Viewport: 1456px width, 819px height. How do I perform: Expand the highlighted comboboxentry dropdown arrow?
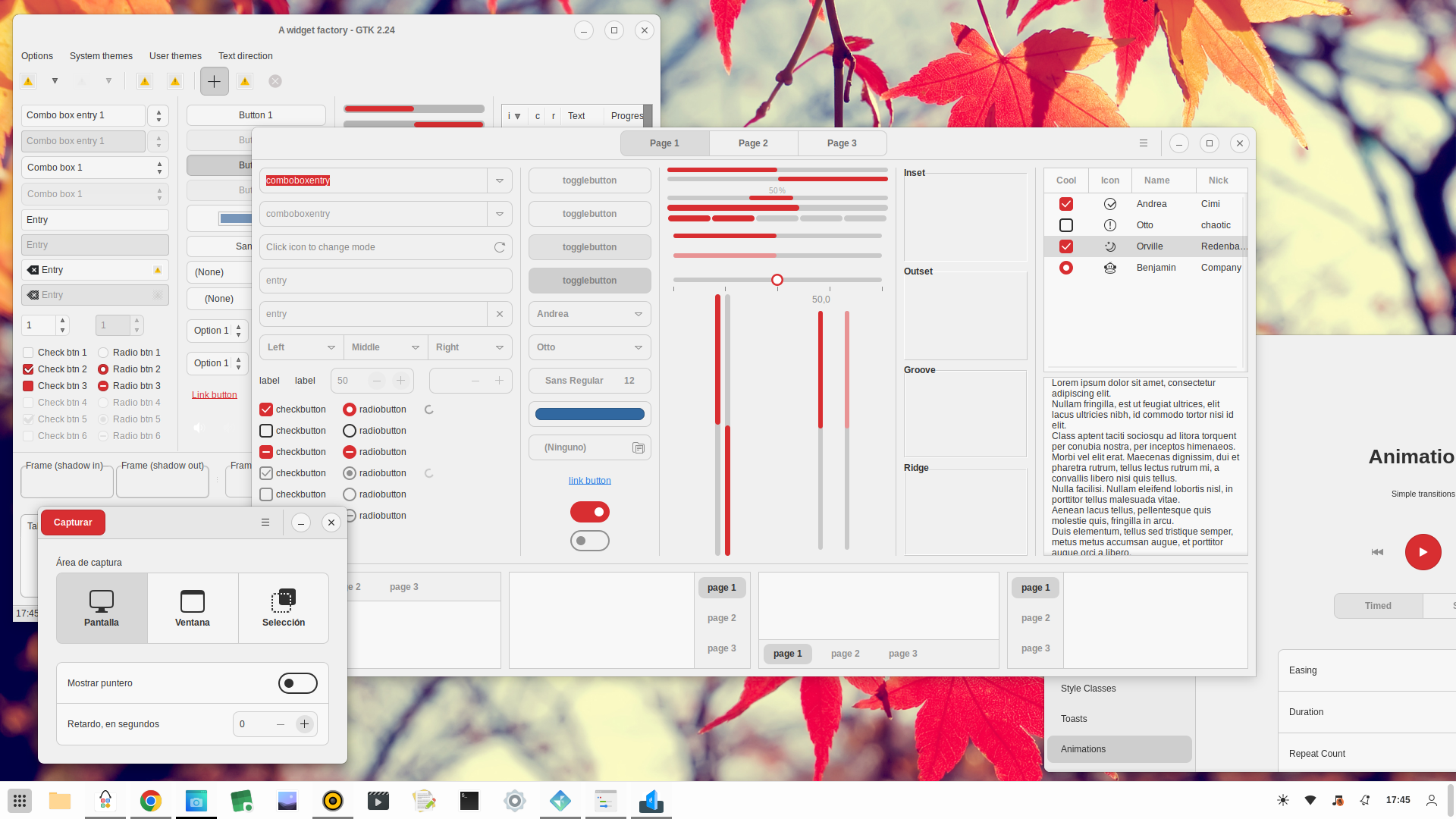click(x=500, y=180)
